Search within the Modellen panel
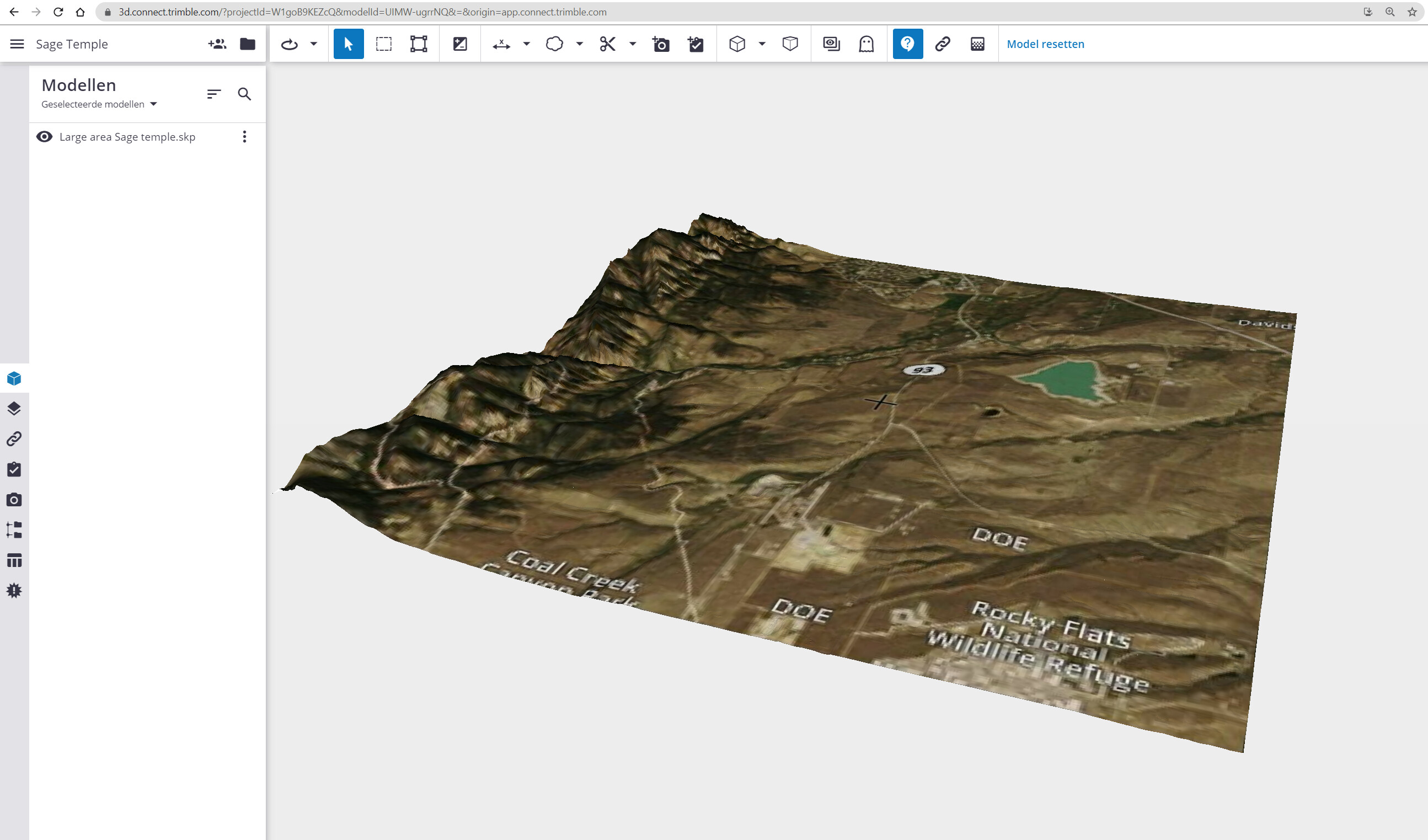The height and width of the screenshot is (840, 1428). point(245,94)
